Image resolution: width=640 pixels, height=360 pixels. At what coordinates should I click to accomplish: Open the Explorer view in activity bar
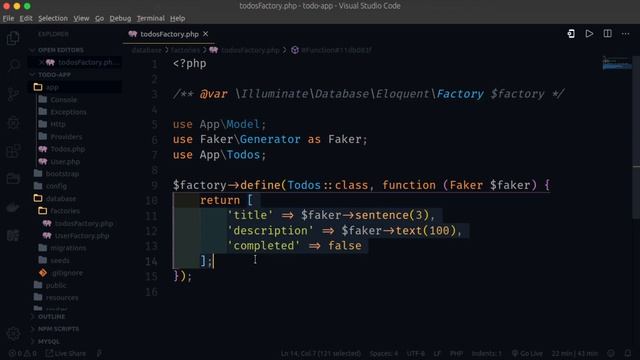13,38
